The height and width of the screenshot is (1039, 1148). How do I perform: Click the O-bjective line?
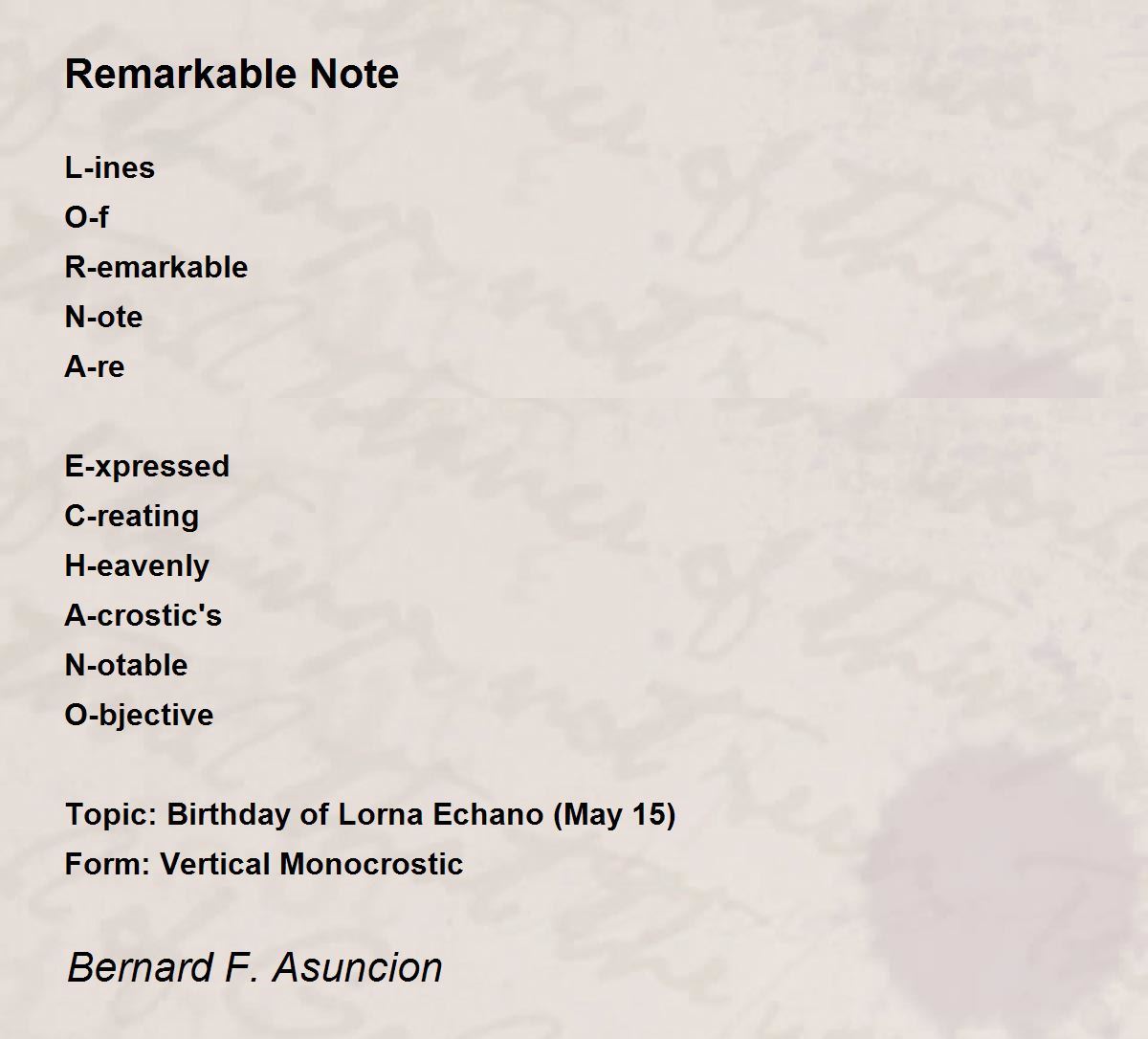coord(140,716)
